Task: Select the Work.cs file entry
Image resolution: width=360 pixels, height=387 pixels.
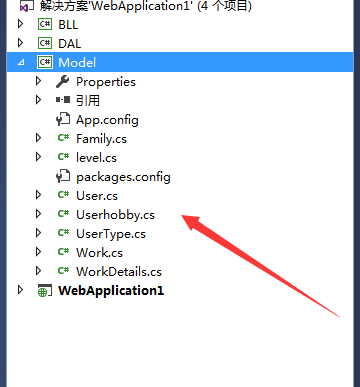Action: (x=99, y=253)
